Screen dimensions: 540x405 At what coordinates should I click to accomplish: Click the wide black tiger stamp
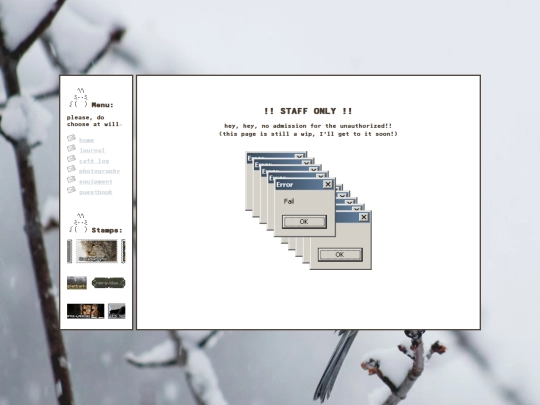(x=85, y=311)
